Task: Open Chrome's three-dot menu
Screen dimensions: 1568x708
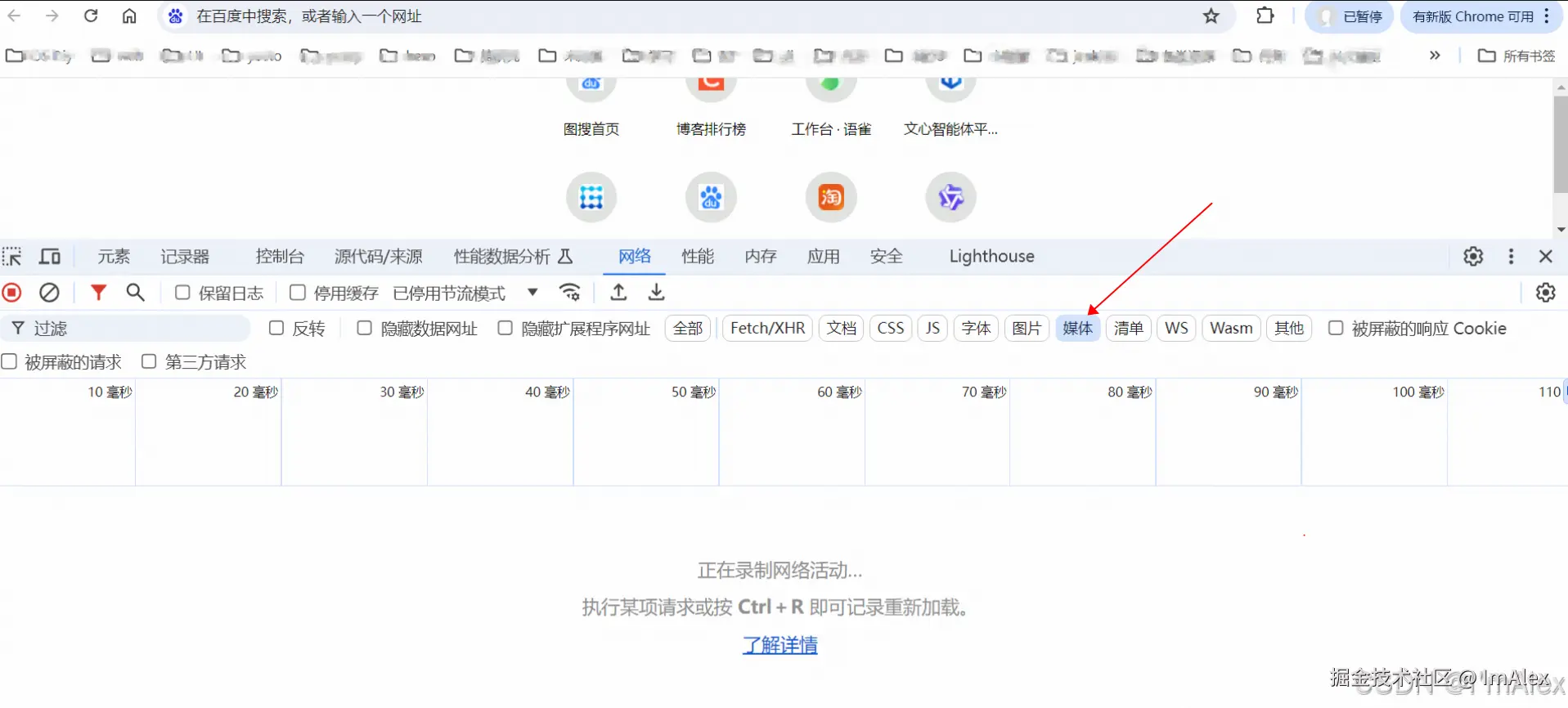Action: [x=1547, y=16]
